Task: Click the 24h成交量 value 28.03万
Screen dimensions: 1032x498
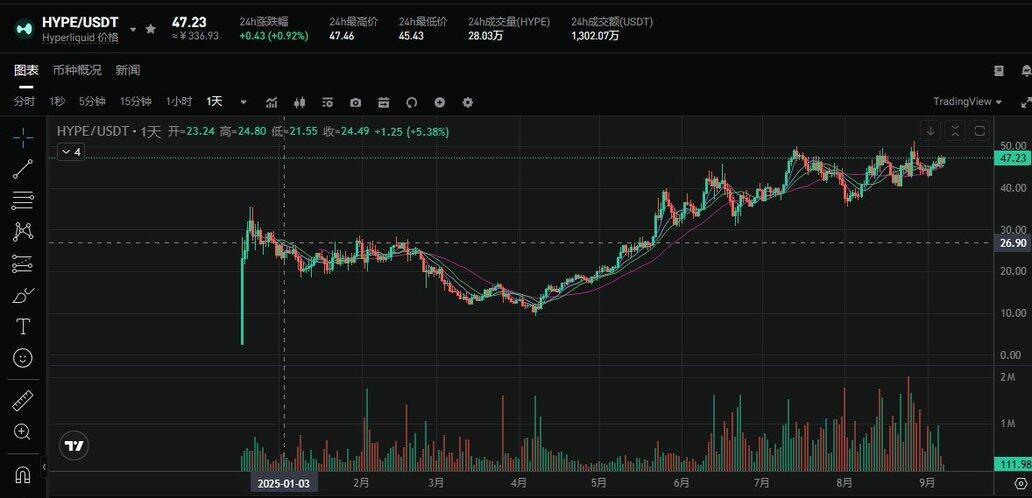Action: [486, 36]
